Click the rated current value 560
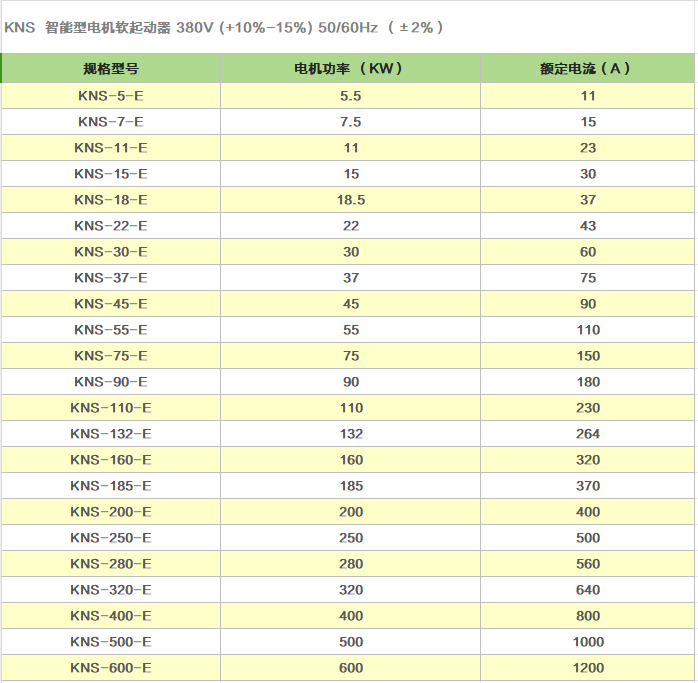This screenshot has height=683, width=698. (x=588, y=564)
